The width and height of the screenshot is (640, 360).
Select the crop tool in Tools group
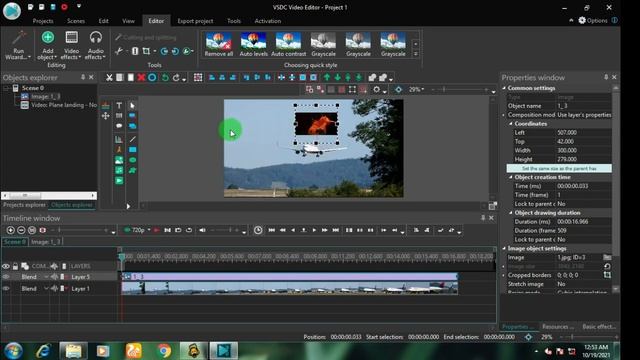point(146,51)
